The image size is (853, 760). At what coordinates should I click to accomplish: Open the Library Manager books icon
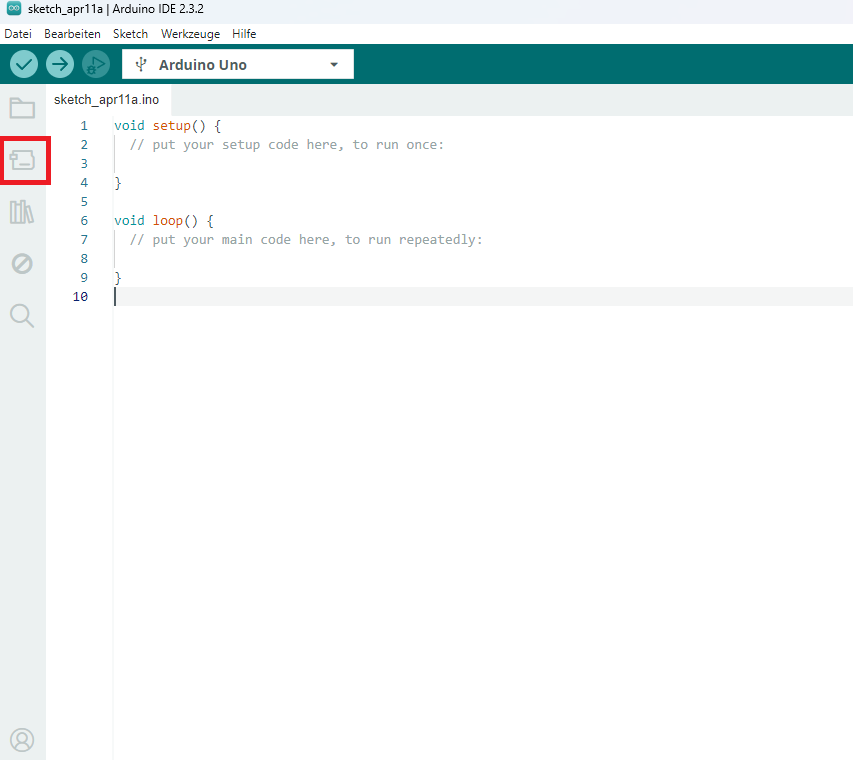[22, 212]
